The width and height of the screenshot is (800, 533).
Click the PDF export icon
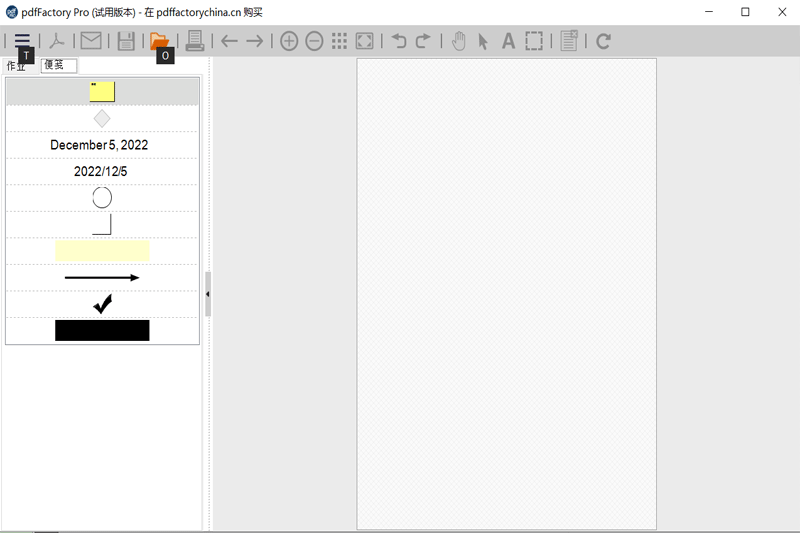59,41
